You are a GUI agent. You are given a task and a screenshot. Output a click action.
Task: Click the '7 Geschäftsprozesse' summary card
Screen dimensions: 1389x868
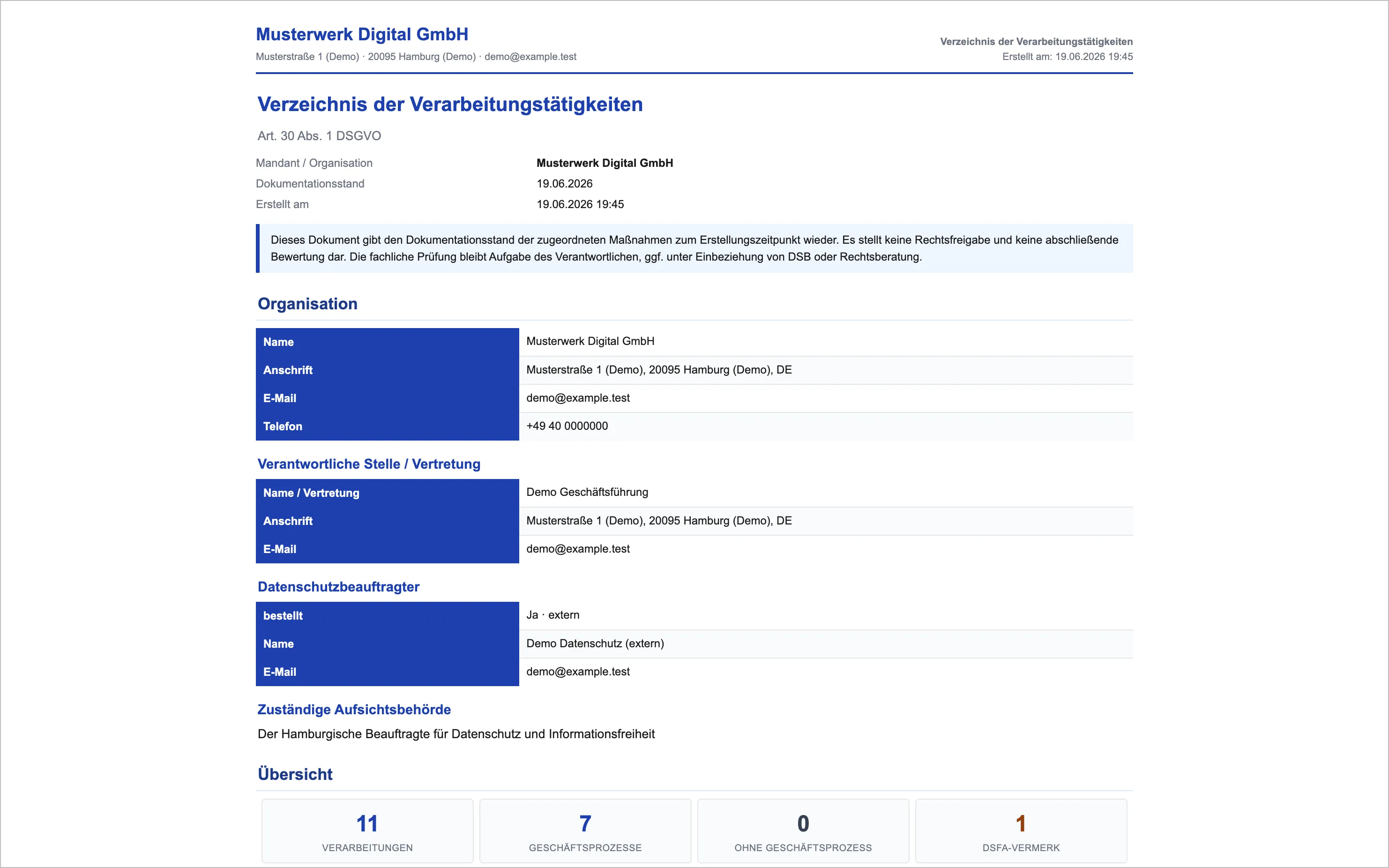[x=585, y=831]
